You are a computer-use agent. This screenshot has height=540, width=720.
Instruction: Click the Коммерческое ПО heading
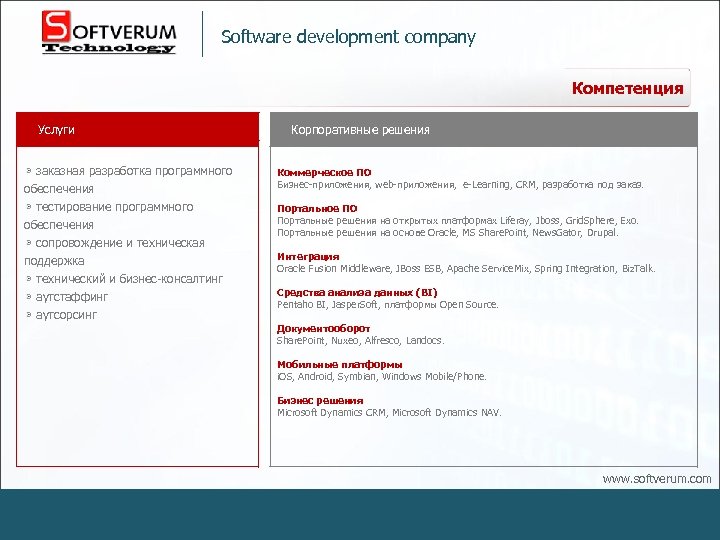(324, 172)
